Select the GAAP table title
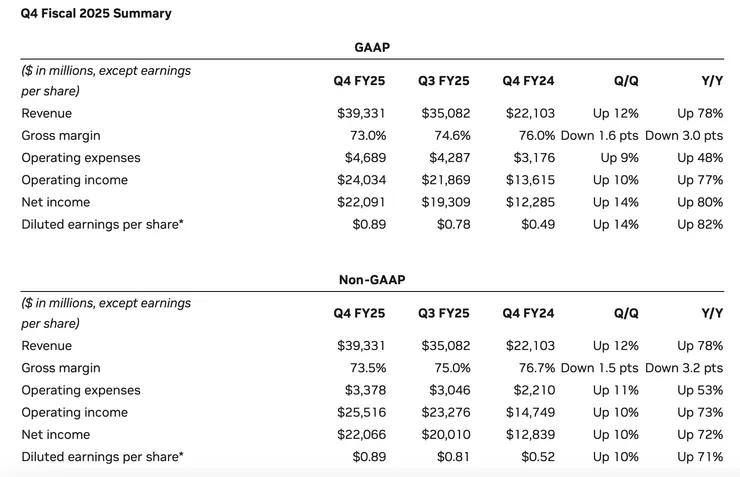 (x=372, y=47)
